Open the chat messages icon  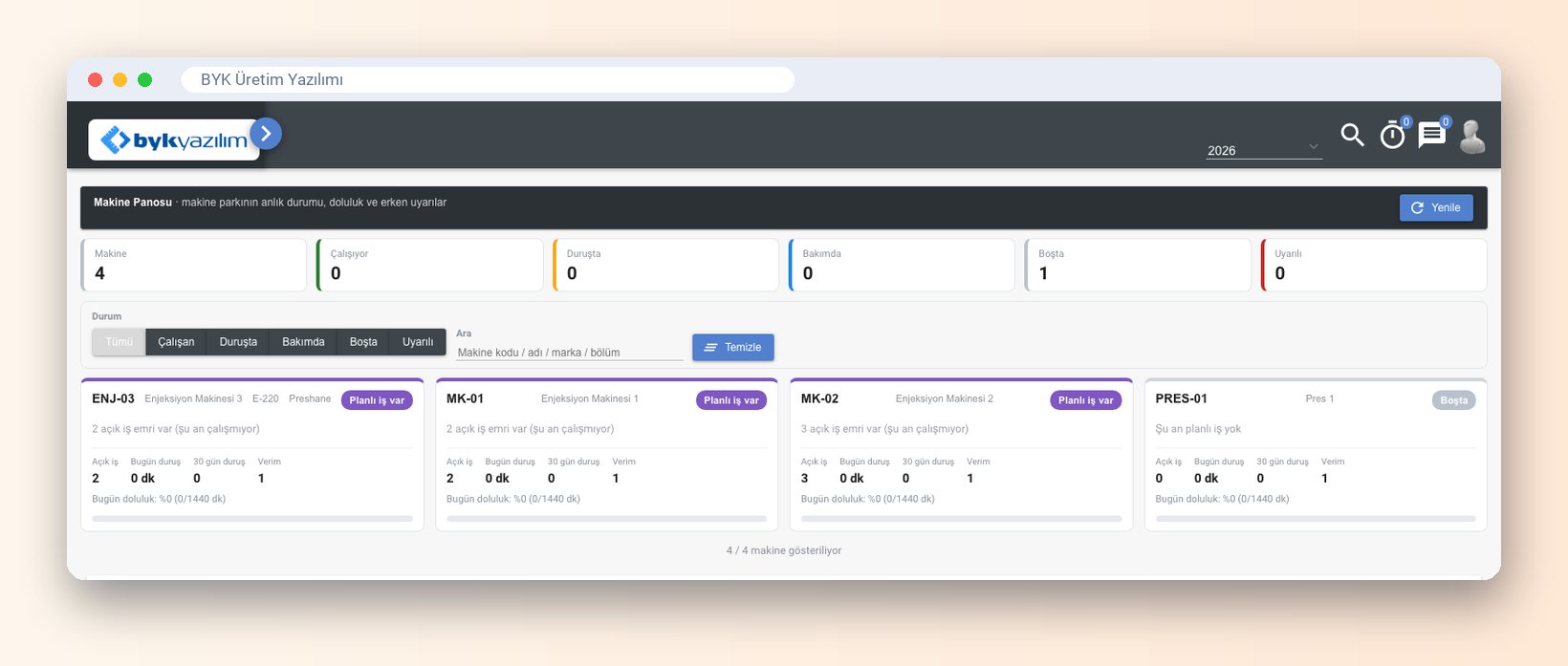1431,135
